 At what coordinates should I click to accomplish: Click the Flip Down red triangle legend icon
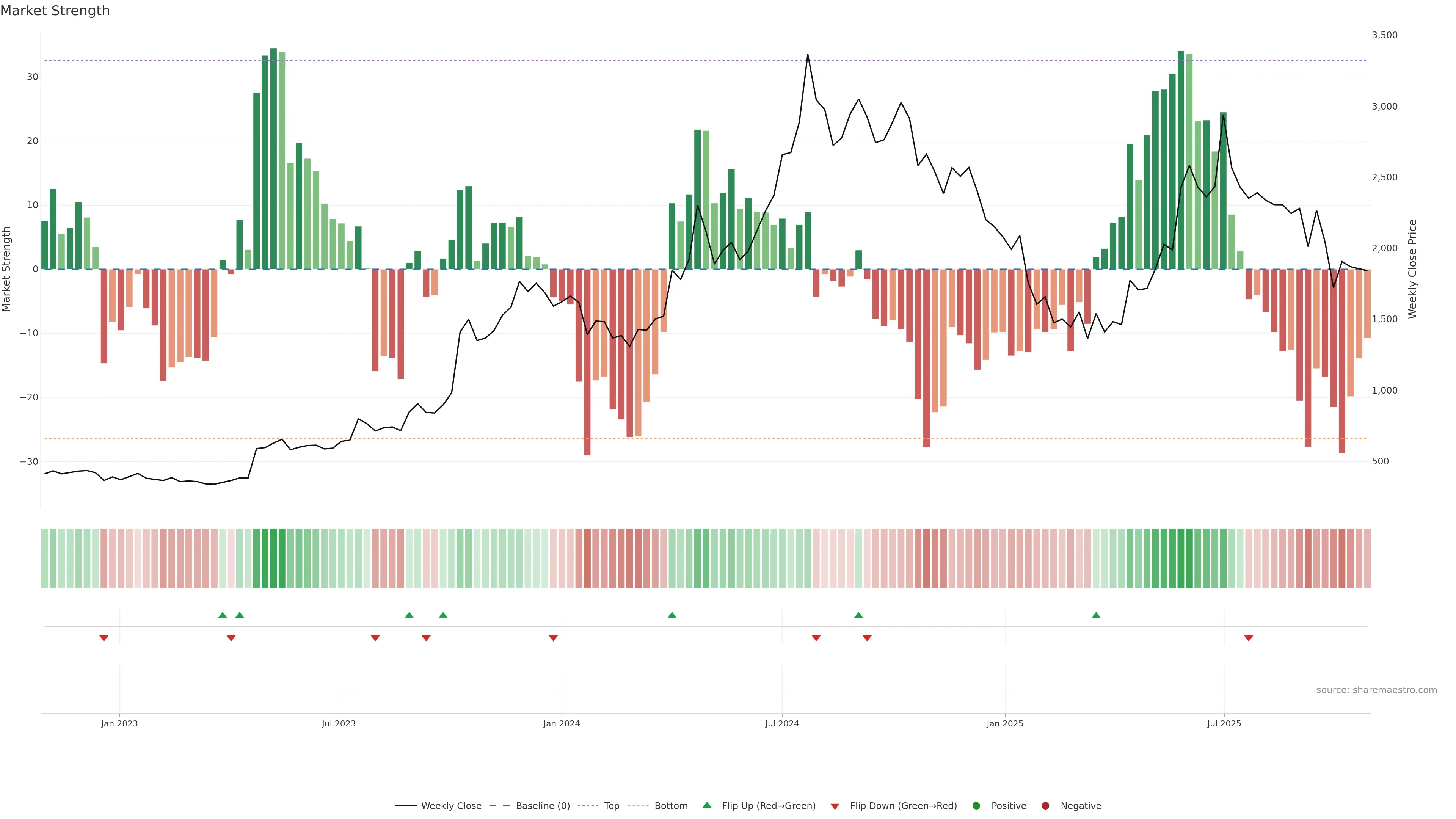click(x=835, y=806)
